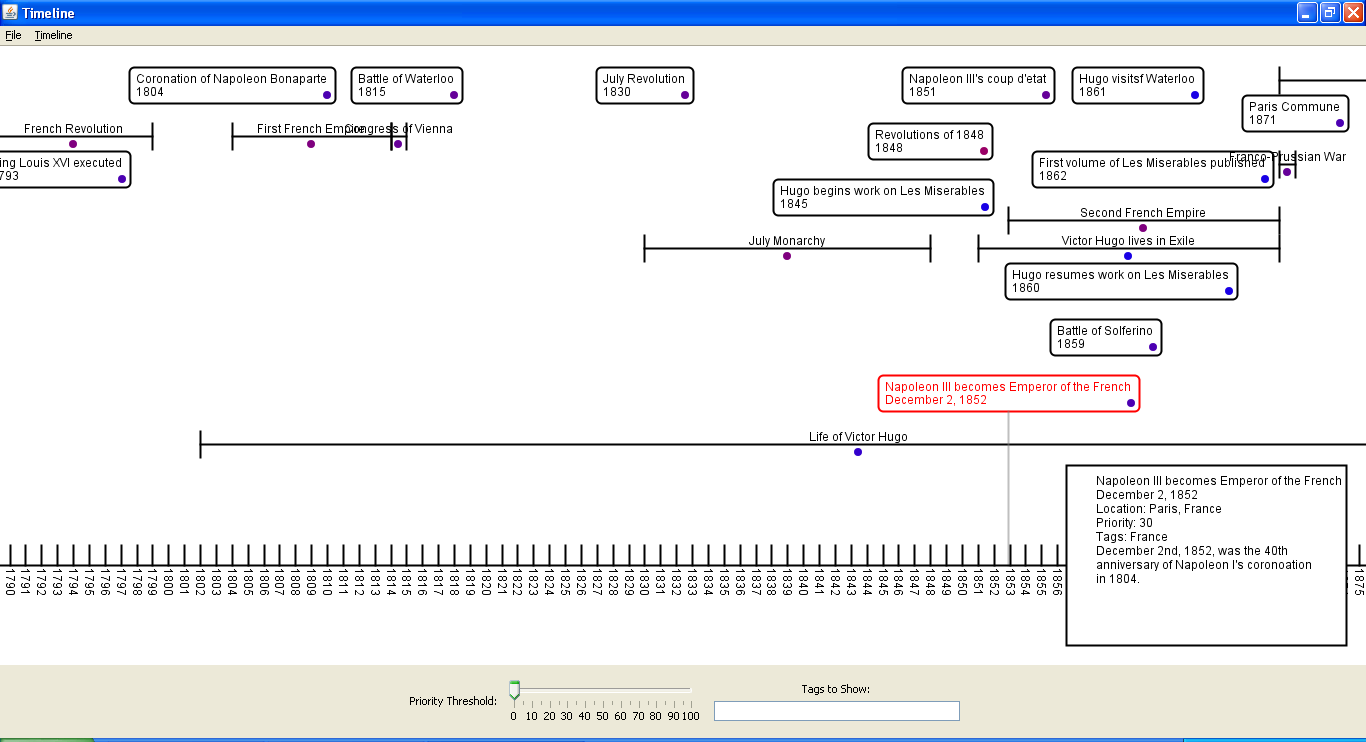Click the dot under French Revolution span
The image size is (1366, 742).
73,144
